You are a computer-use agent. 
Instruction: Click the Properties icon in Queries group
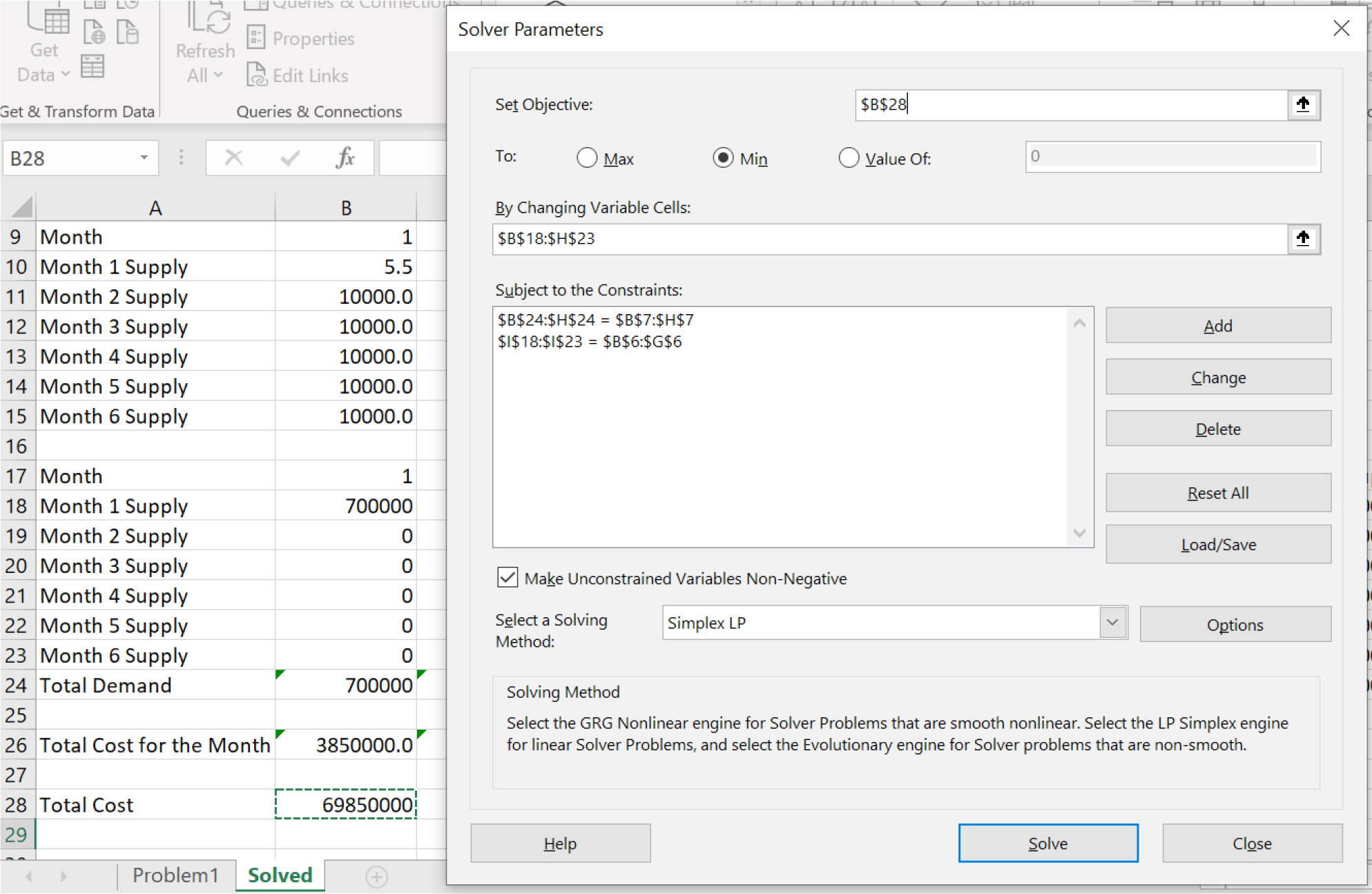(256, 38)
